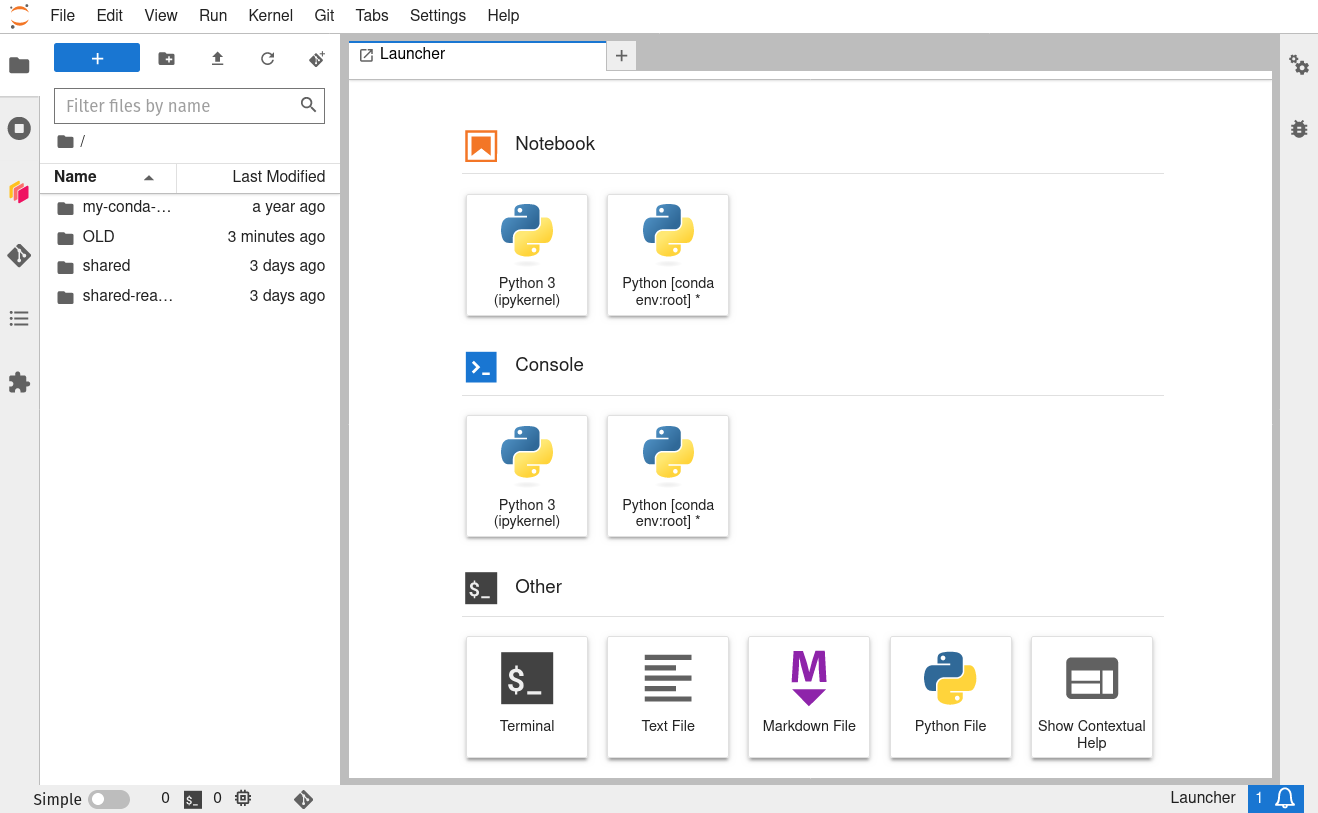This screenshot has height=813, width=1318.
Task: Open the Property Inspector on right sidebar
Action: coord(1299,65)
